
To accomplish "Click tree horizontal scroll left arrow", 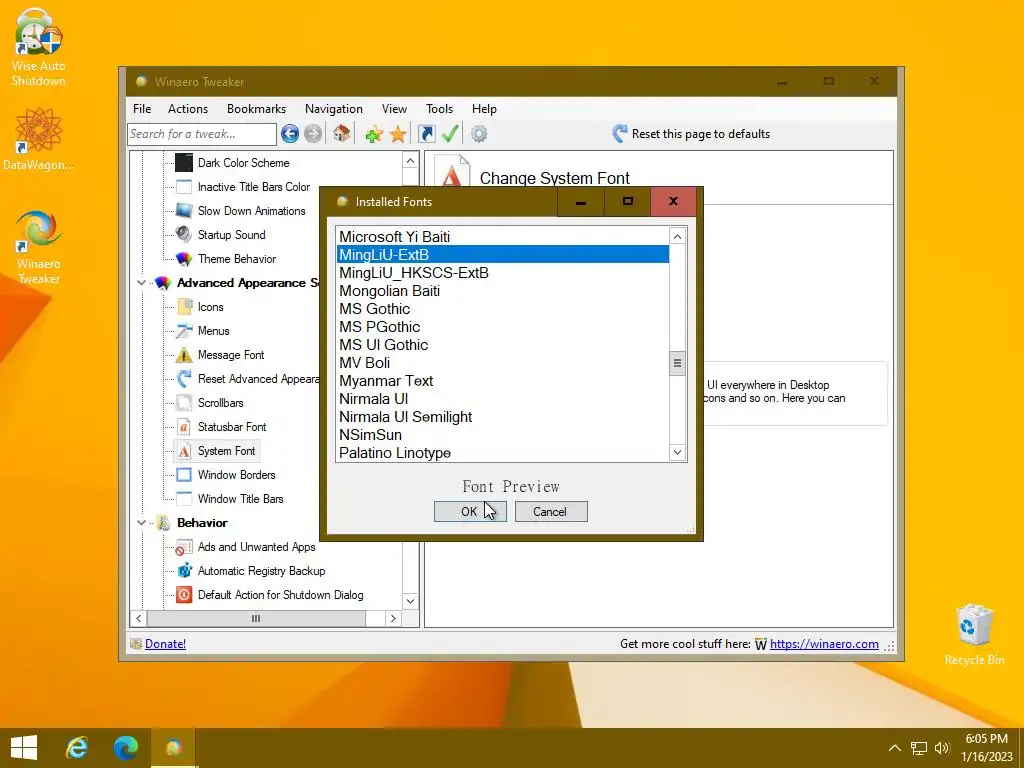I will click(x=138, y=618).
